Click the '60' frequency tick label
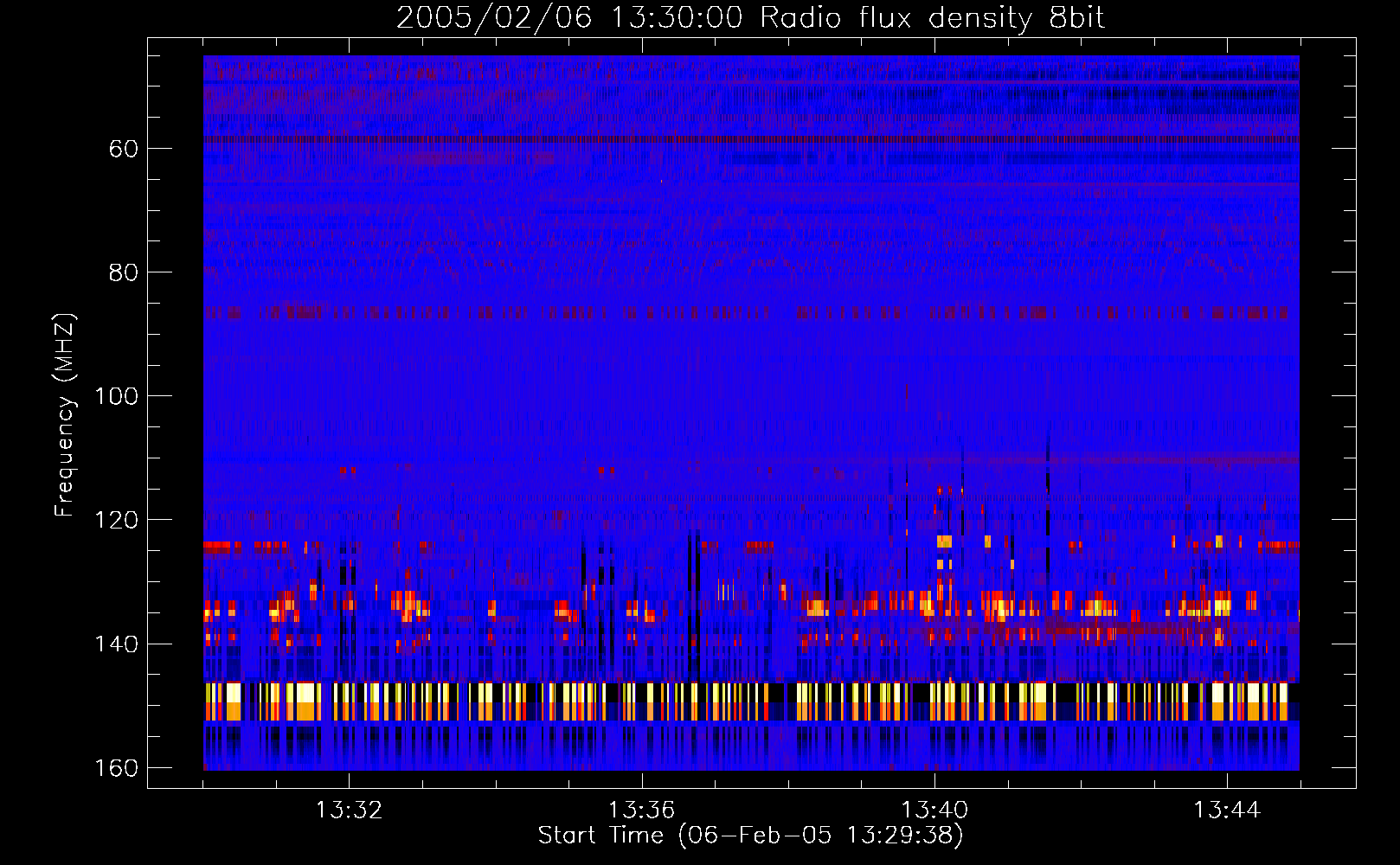 coord(123,149)
